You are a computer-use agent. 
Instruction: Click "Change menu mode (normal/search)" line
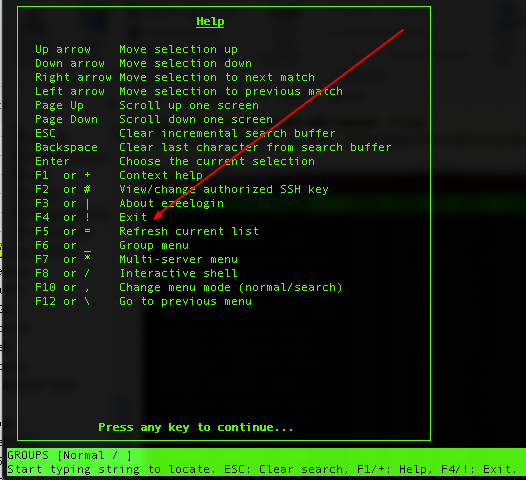[x=231, y=287]
